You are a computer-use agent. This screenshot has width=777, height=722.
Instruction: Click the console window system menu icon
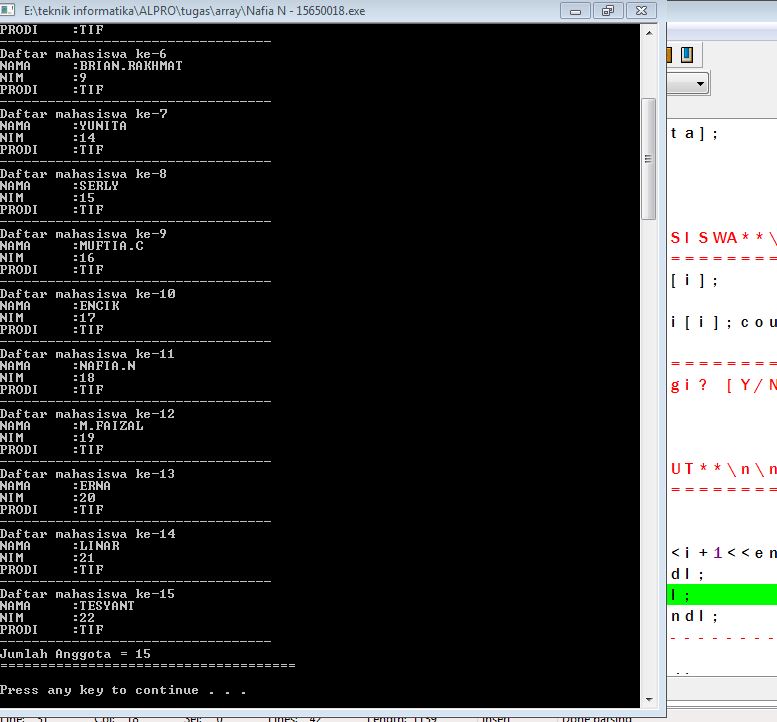click(x=7, y=10)
